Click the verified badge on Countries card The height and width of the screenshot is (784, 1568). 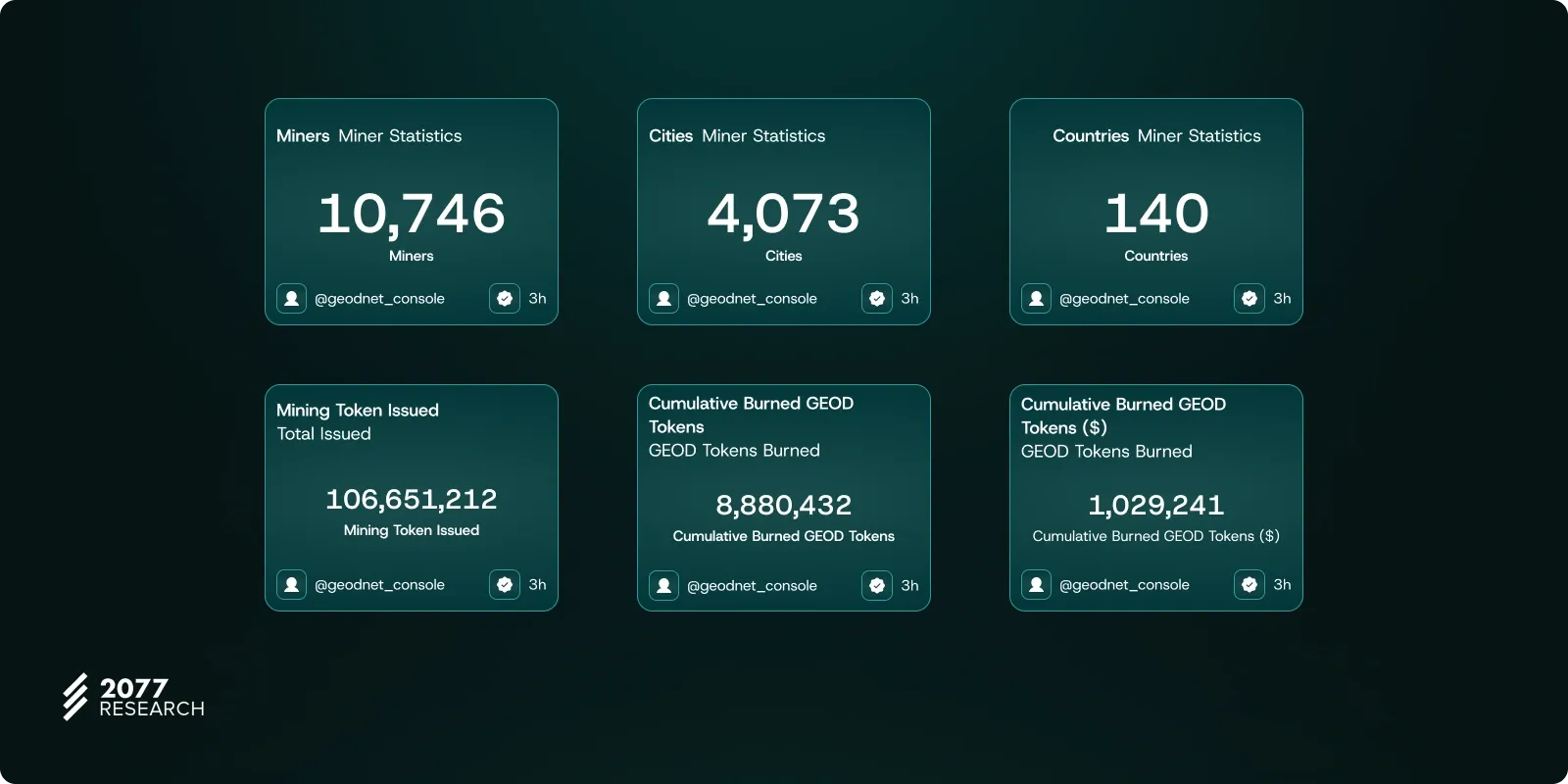(x=1249, y=299)
